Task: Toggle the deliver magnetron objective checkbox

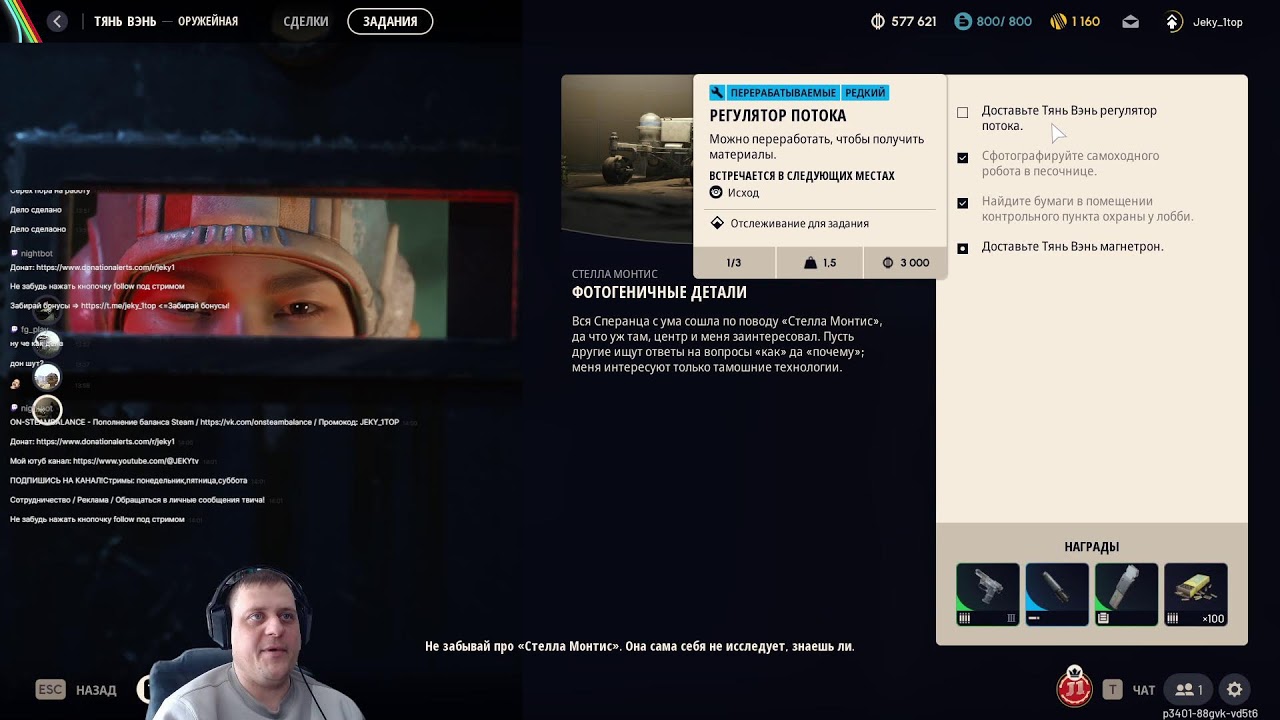Action: pyautogui.click(x=963, y=248)
